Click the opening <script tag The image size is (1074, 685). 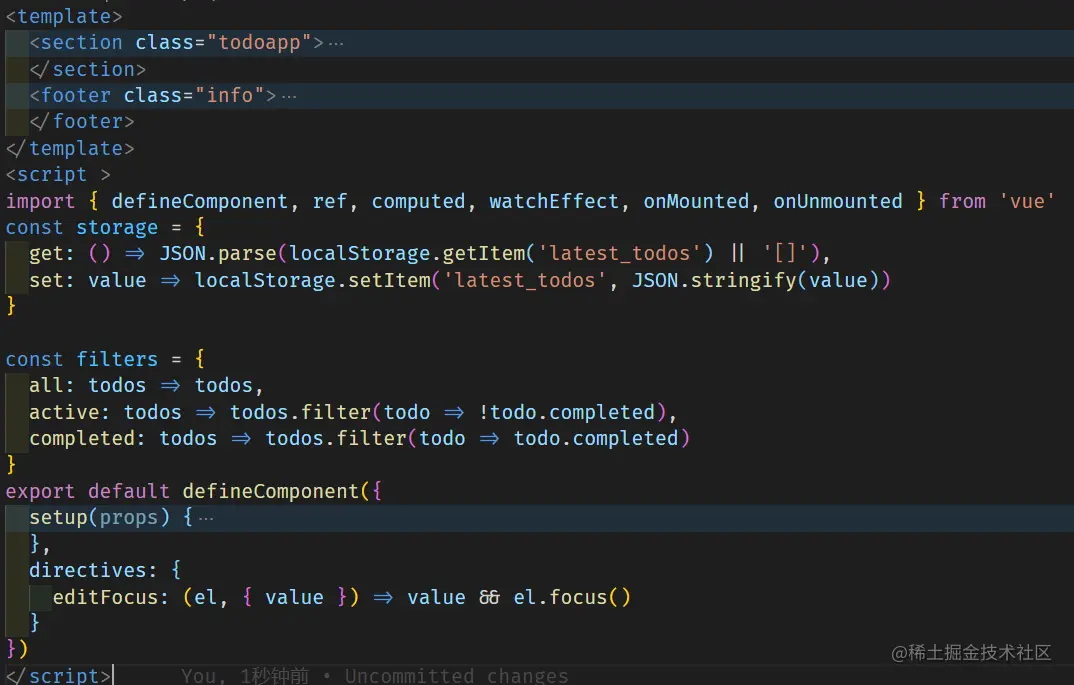pyautogui.click(x=47, y=175)
